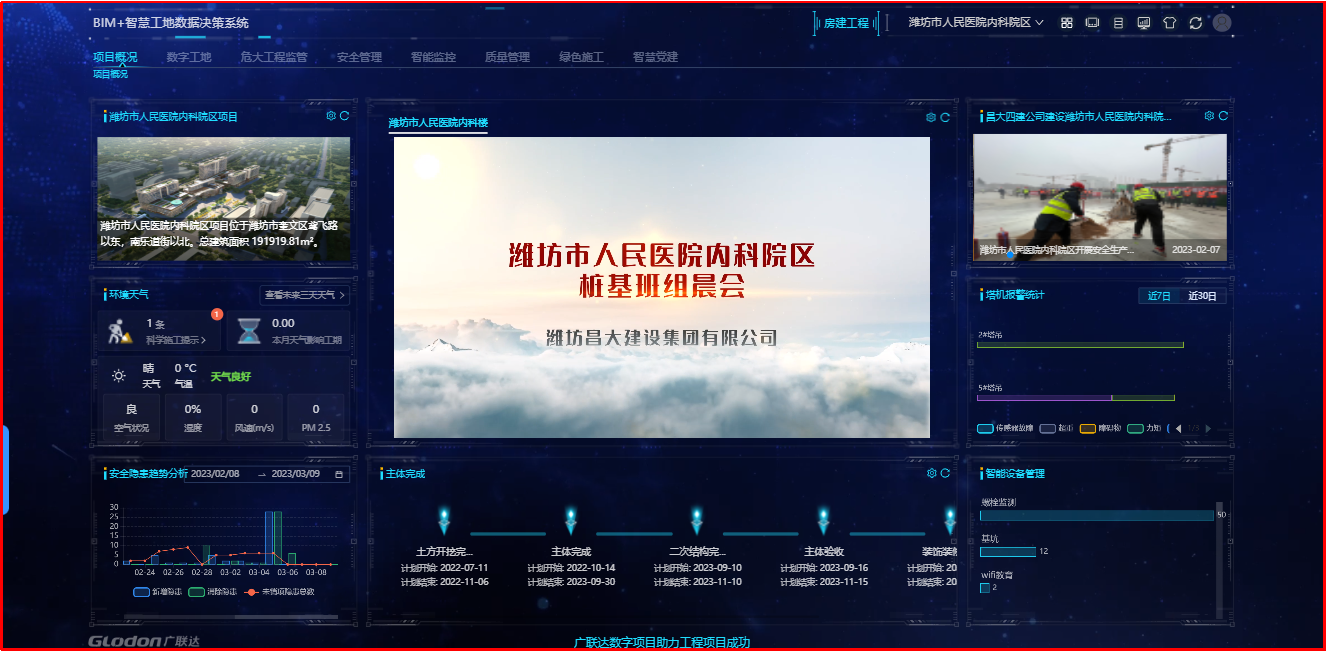Open the 智能监控 tab
The image size is (1327, 652).
tap(433, 57)
